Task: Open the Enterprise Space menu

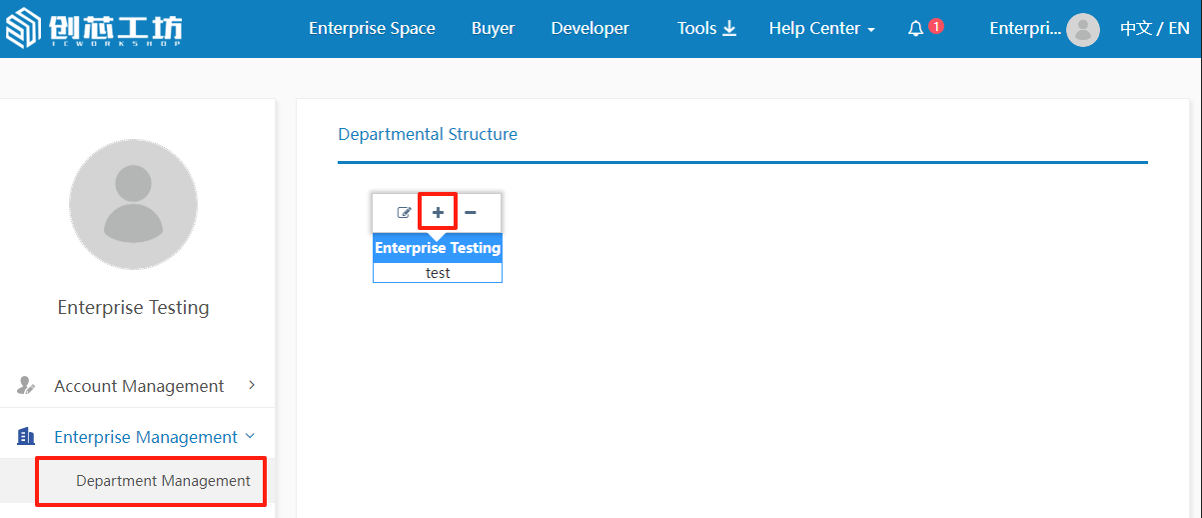Action: click(372, 29)
